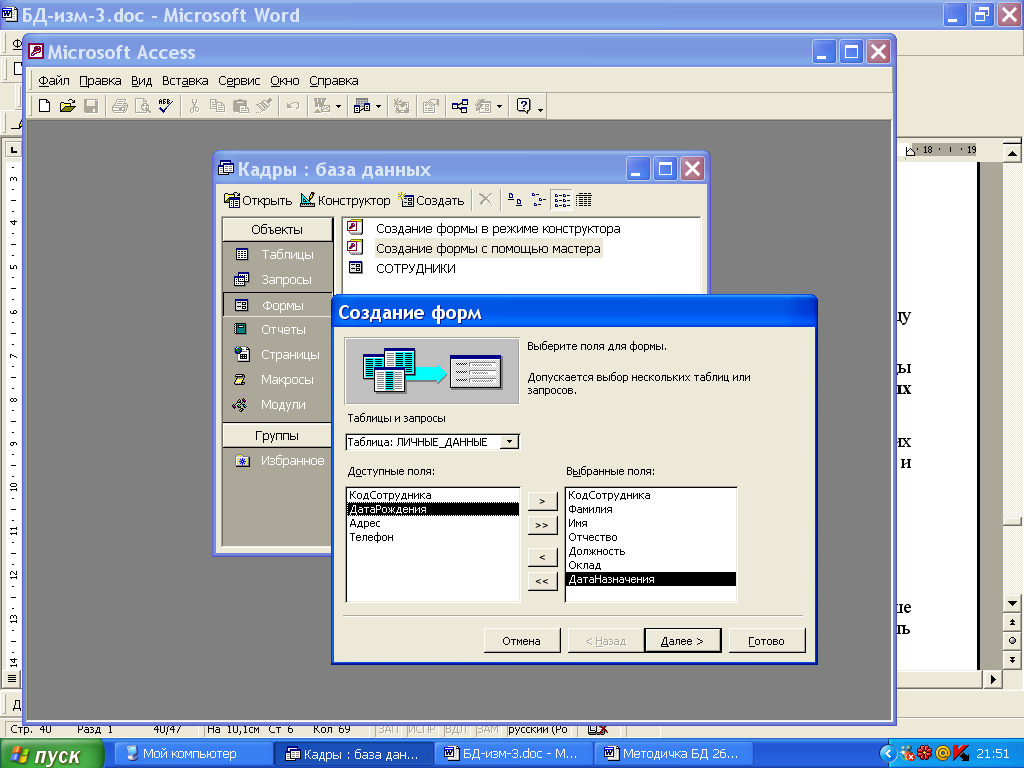Open the Таблицы и запросы combo box
Viewport: 1024px width, 768px height.
click(x=509, y=442)
